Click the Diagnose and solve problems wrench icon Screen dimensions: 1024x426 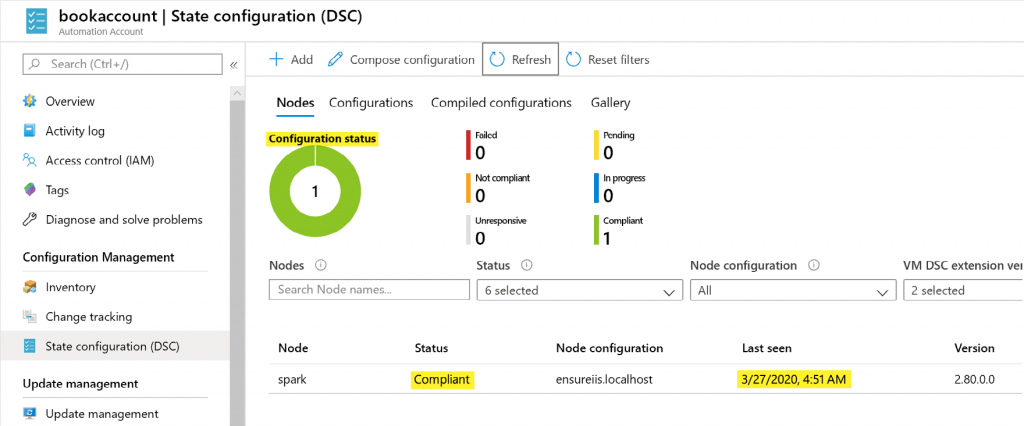(x=30, y=220)
